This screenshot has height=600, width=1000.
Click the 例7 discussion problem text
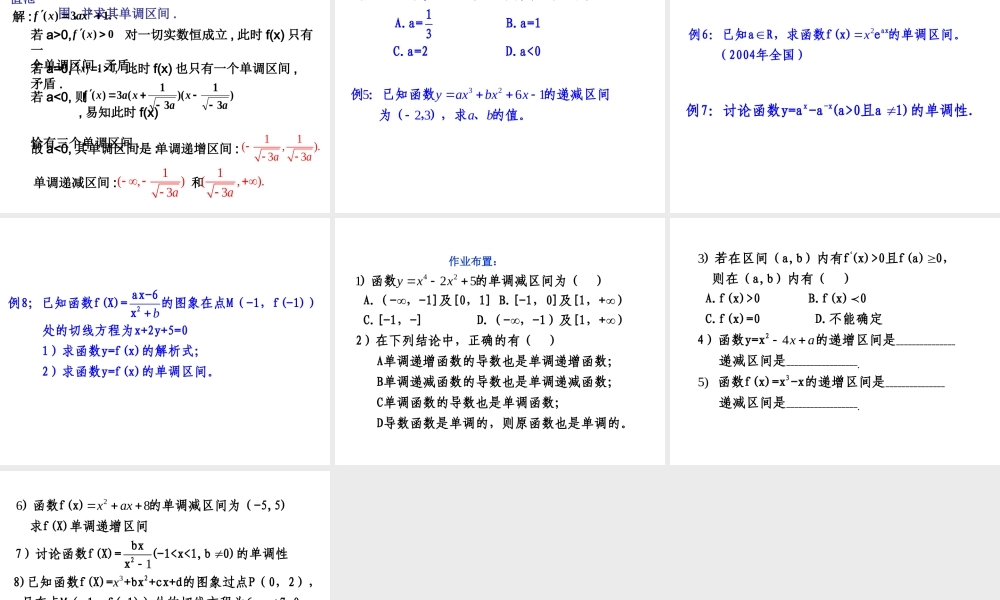tap(830, 110)
